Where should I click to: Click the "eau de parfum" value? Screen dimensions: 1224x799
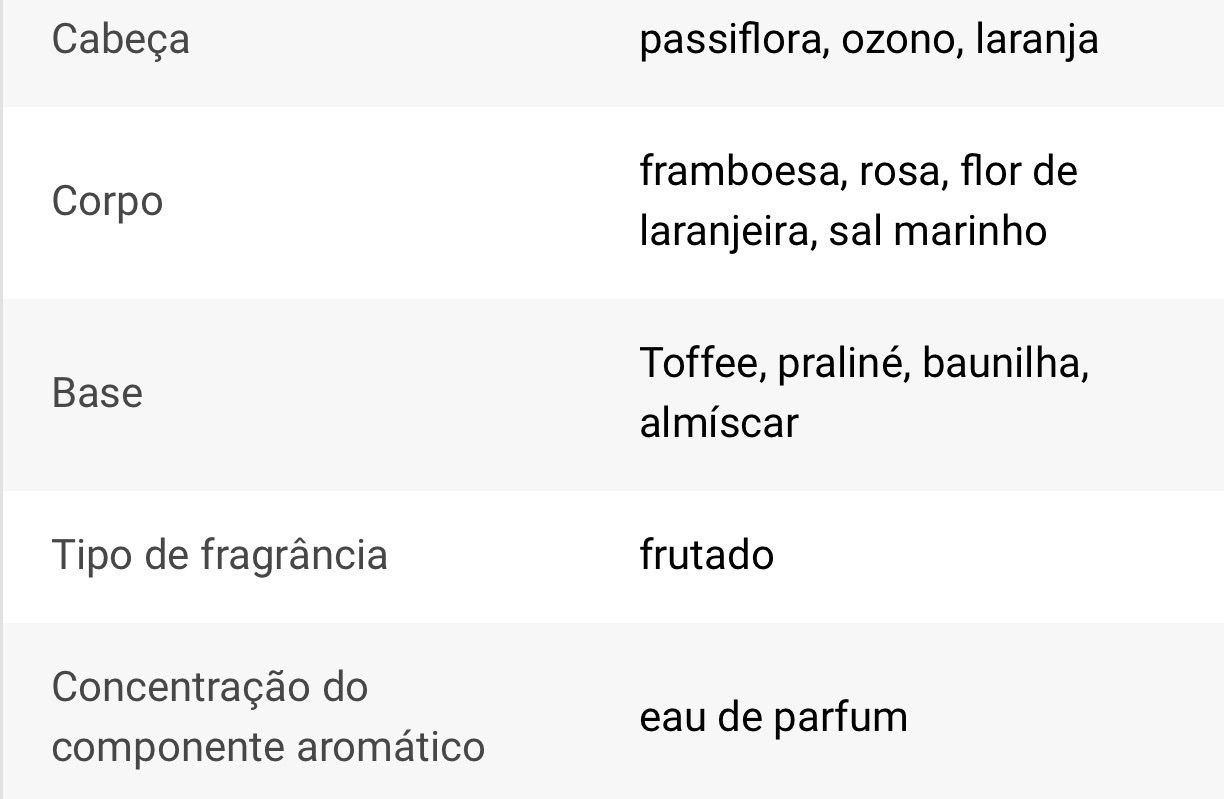tap(773, 717)
